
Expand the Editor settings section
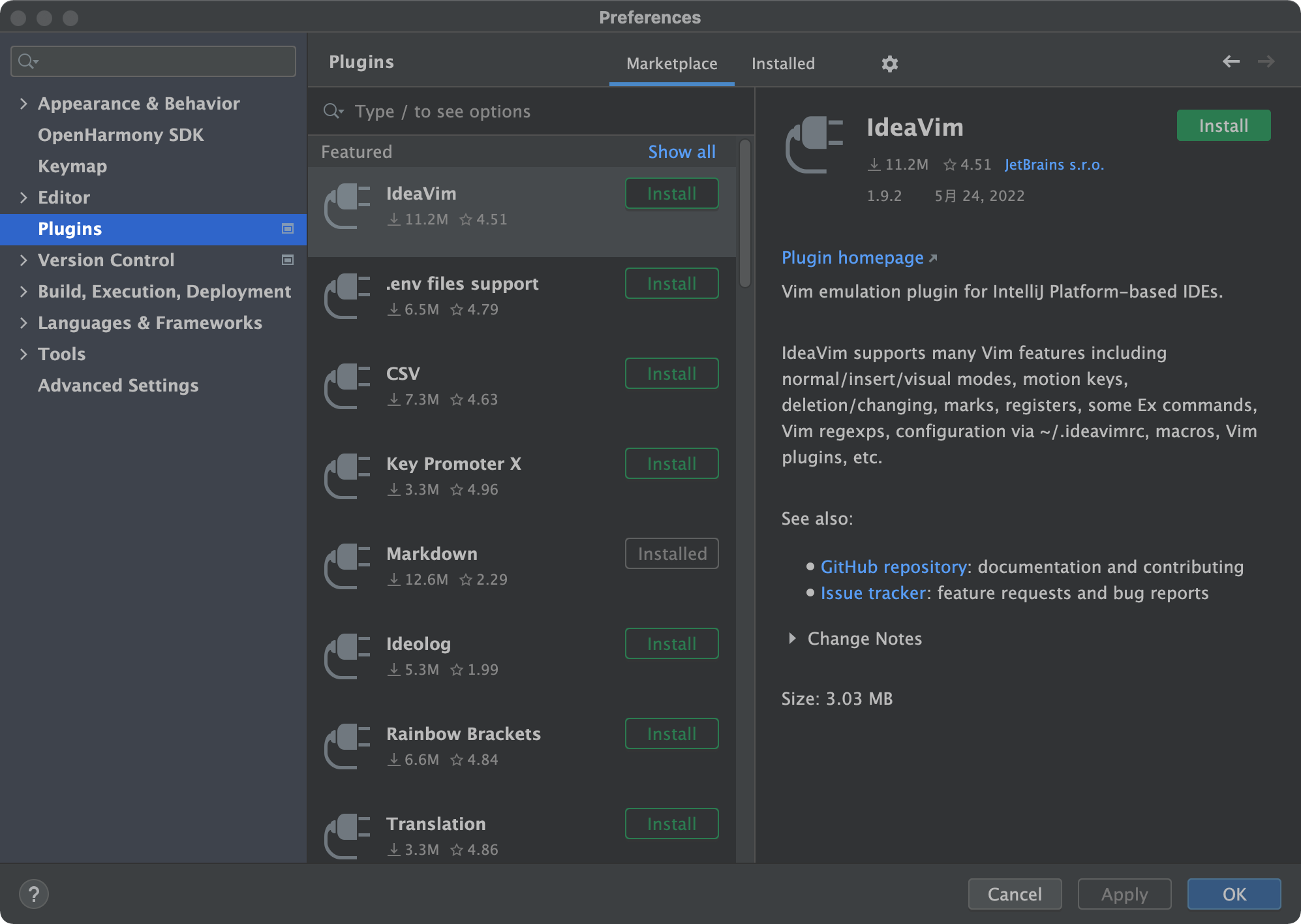23,197
